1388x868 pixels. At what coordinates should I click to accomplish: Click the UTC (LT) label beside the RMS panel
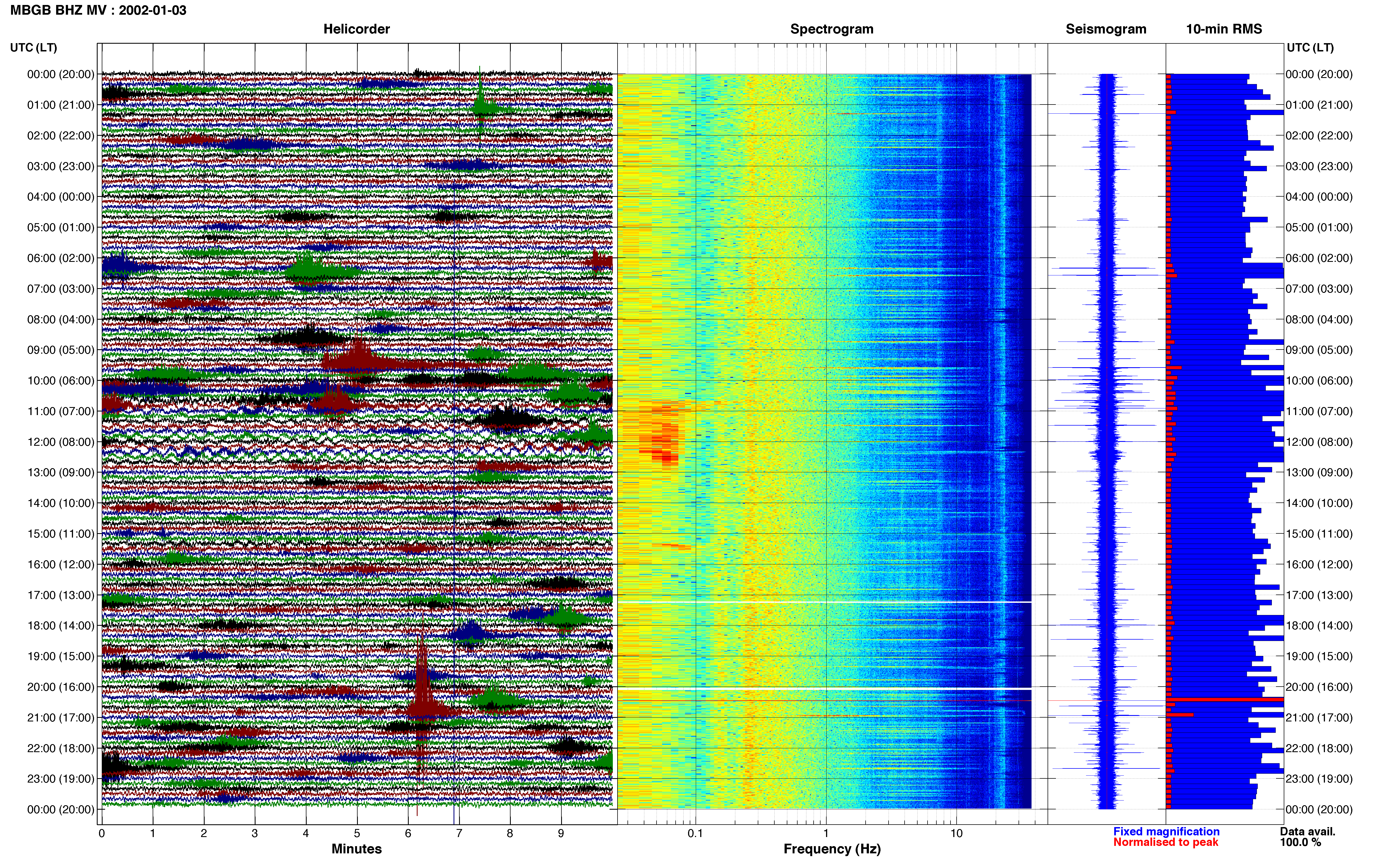tap(1310, 48)
